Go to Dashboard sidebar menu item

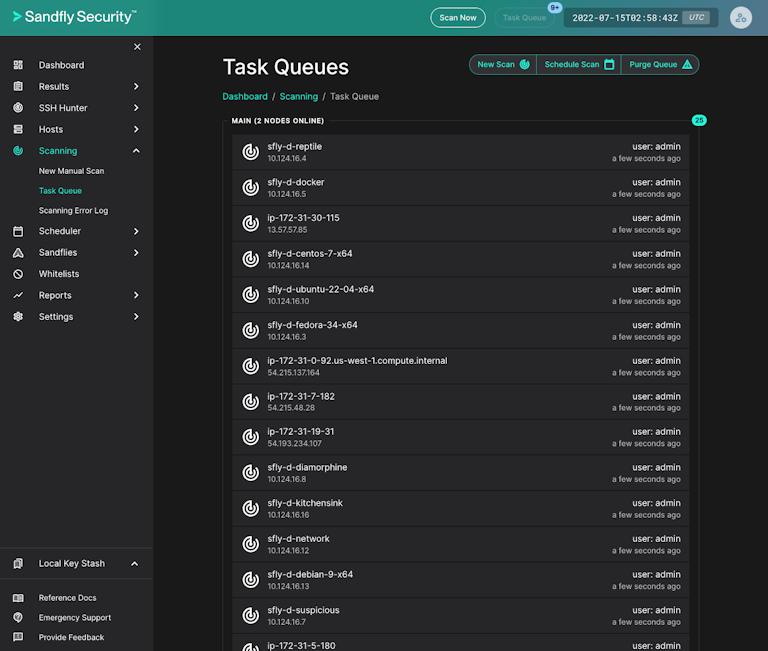click(61, 65)
